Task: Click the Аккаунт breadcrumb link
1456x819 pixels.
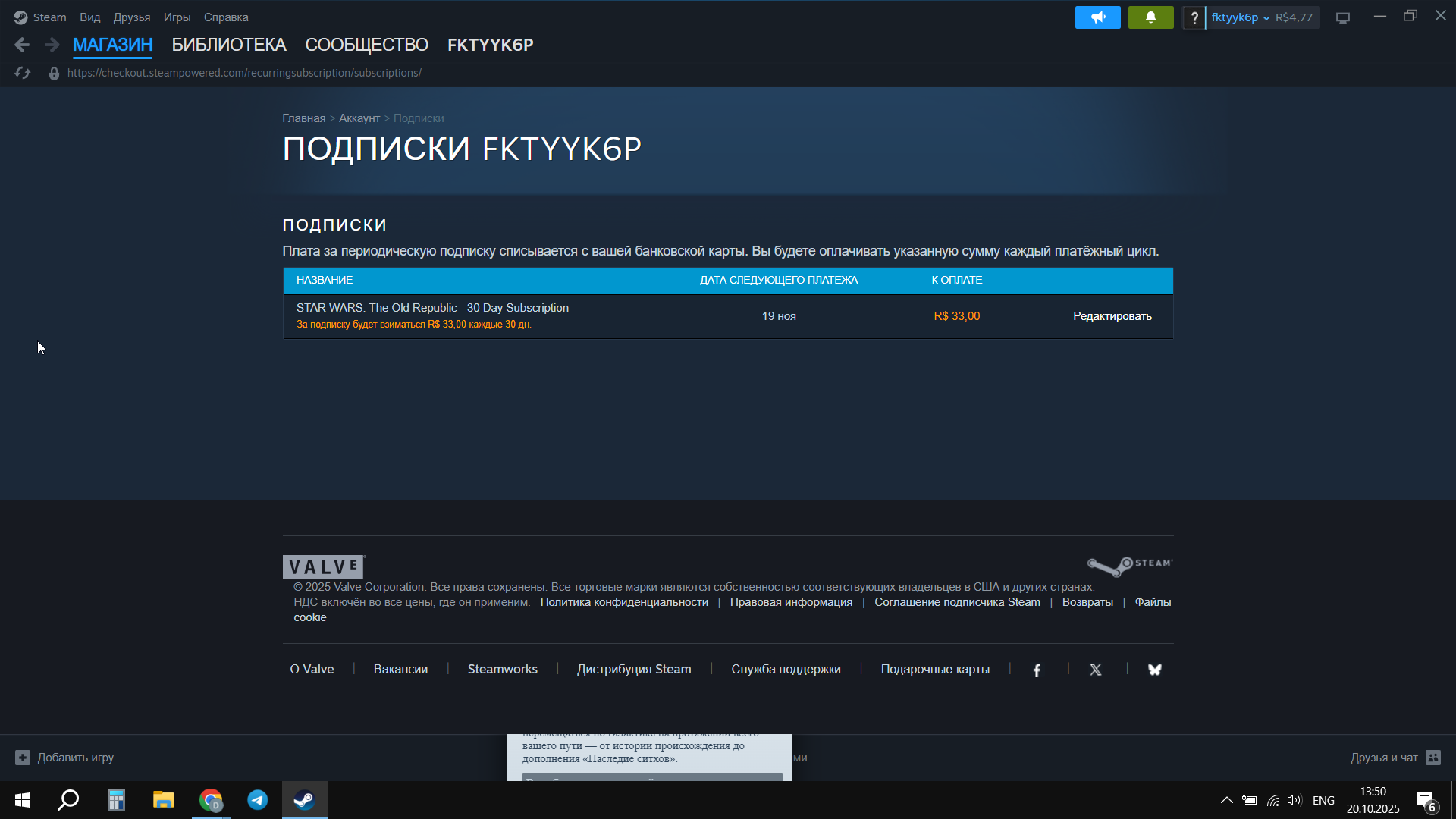Action: 359,118
